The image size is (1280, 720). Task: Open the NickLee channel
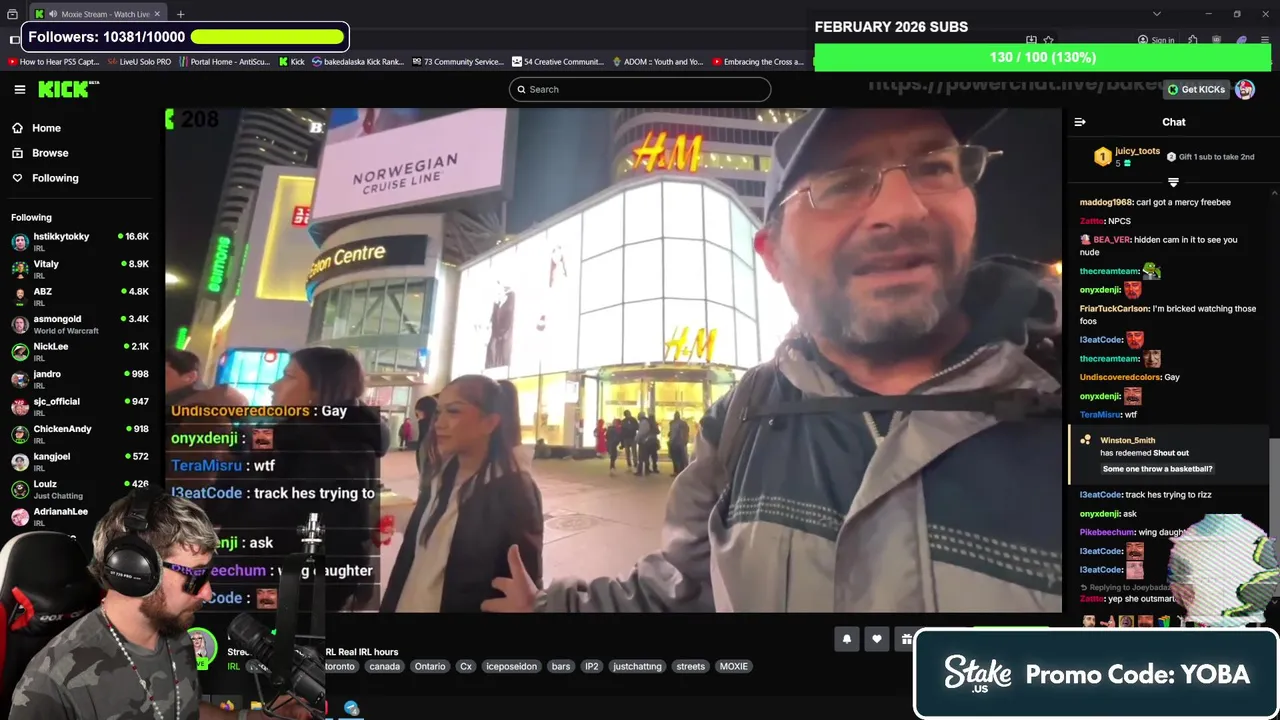[80, 351]
